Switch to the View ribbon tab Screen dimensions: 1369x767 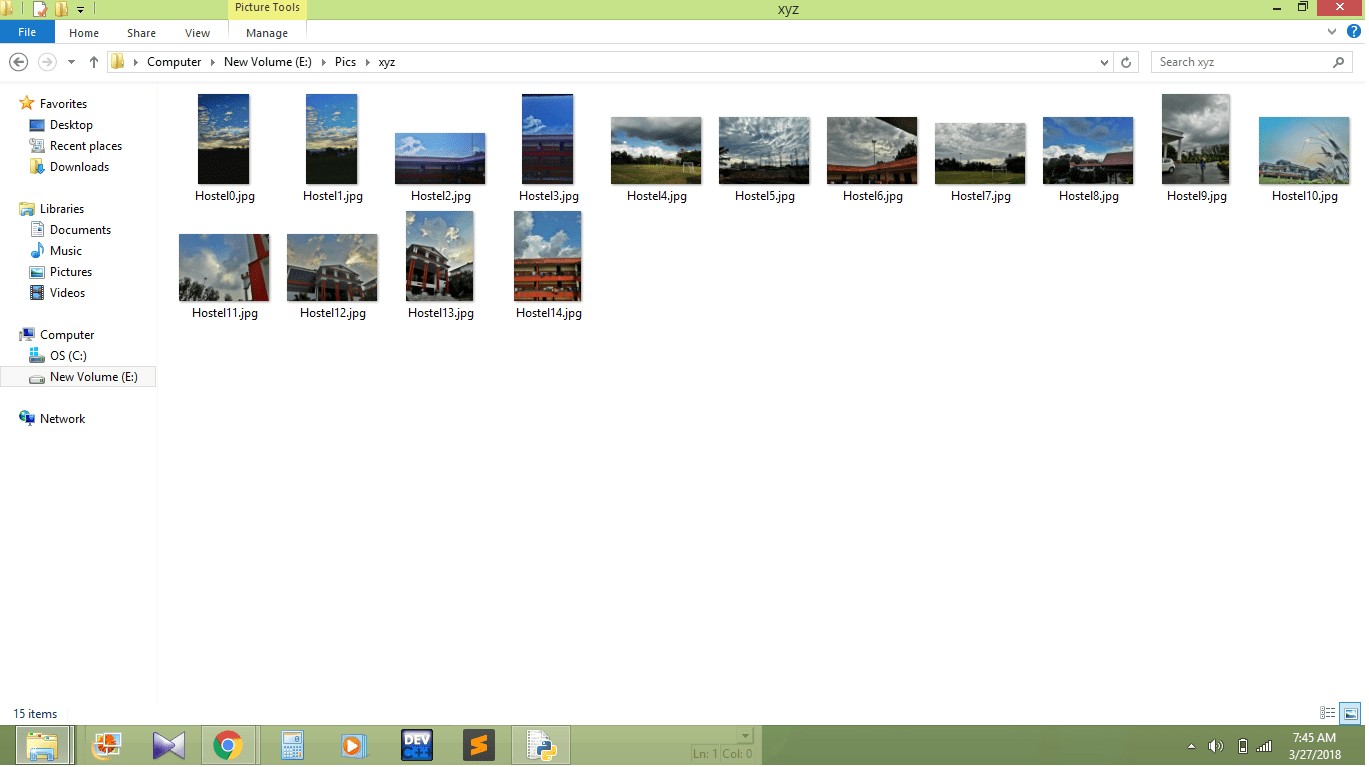pyautogui.click(x=198, y=33)
